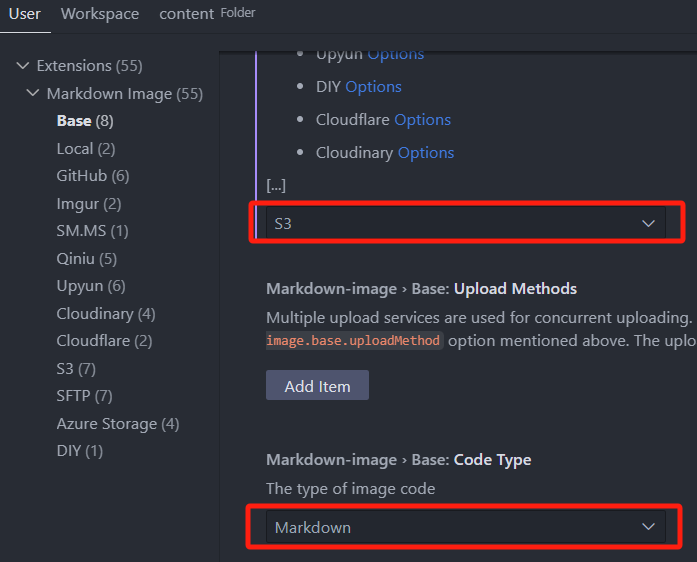Open the S3 upload method dropdown
Image resolution: width=697 pixels, height=562 pixels.
point(466,223)
